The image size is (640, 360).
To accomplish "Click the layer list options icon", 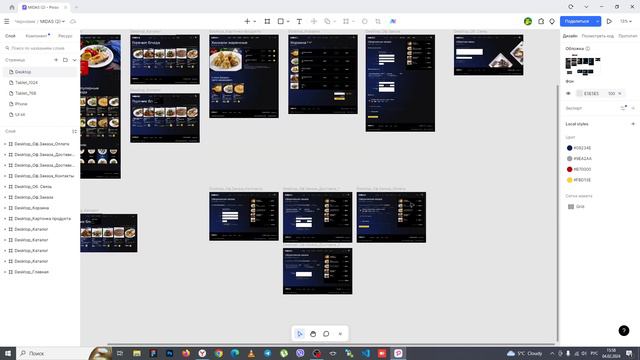I will [74, 131].
